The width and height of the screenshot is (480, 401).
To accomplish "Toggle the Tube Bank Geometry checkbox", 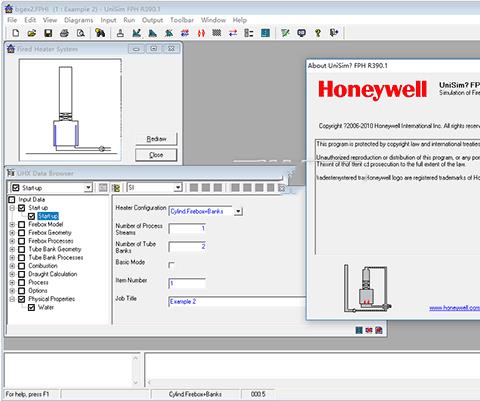I will pyautogui.click(x=22, y=249).
